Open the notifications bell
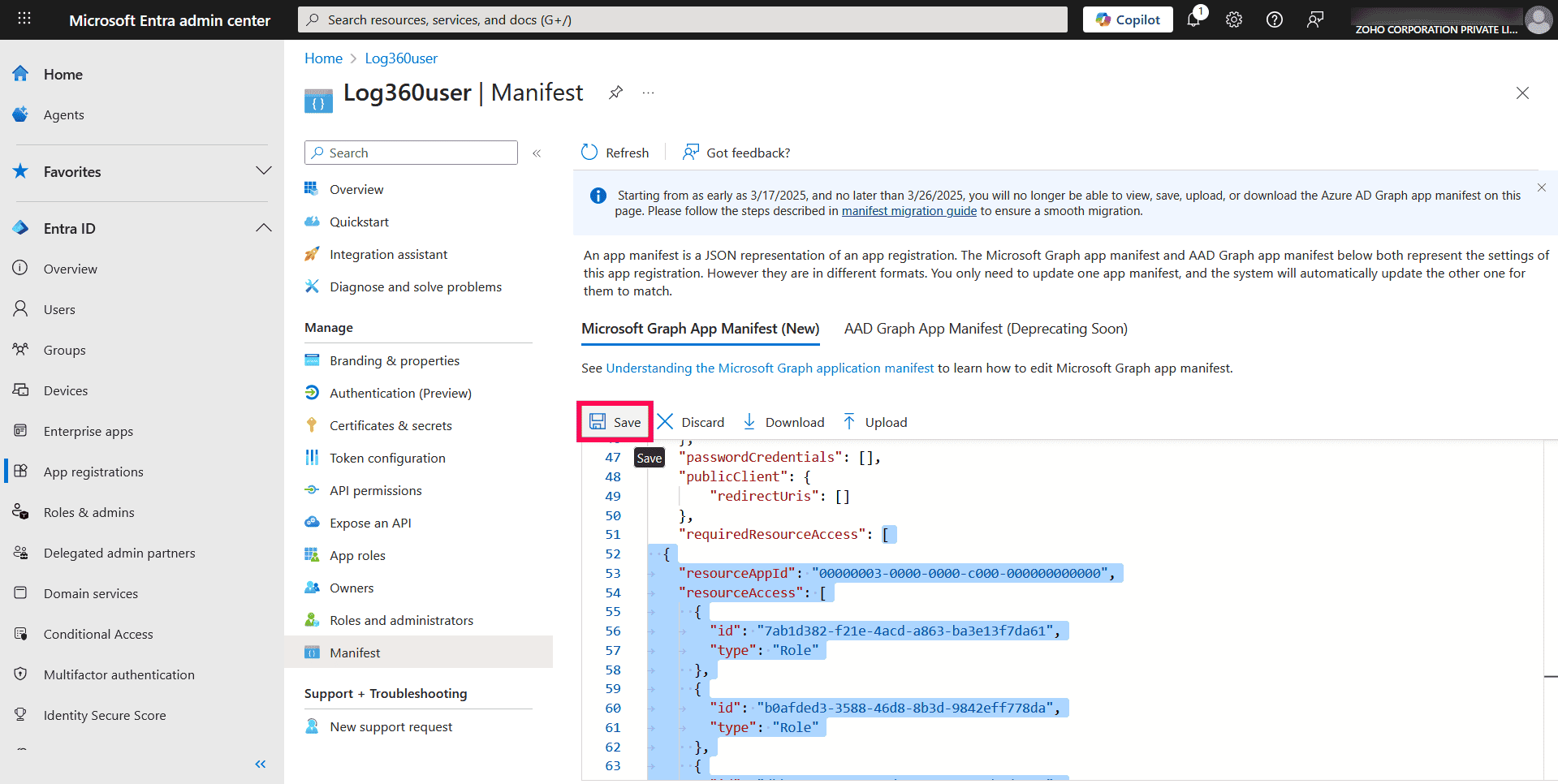Image resolution: width=1558 pixels, height=784 pixels. [1193, 19]
